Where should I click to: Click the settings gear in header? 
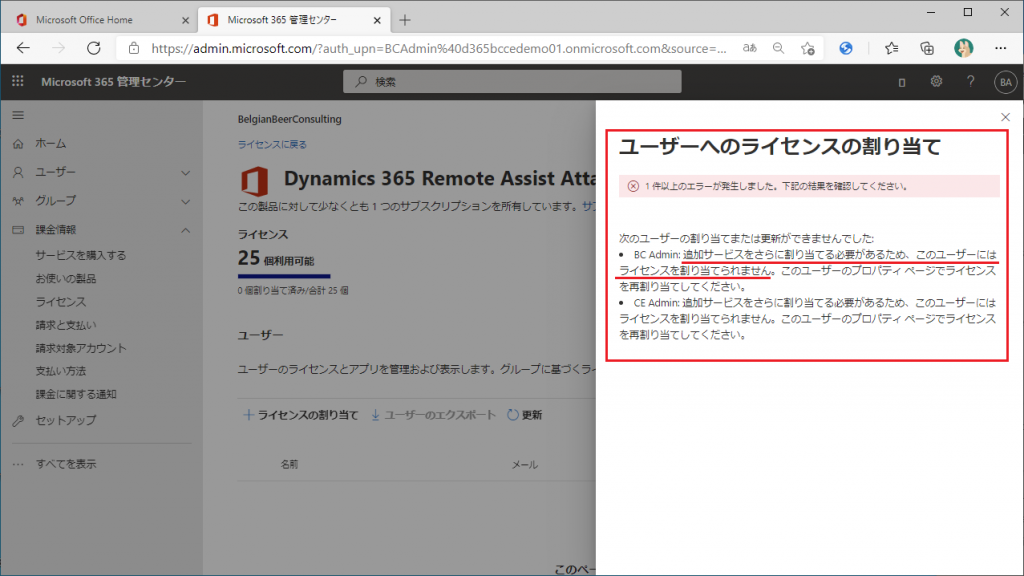[x=936, y=82]
